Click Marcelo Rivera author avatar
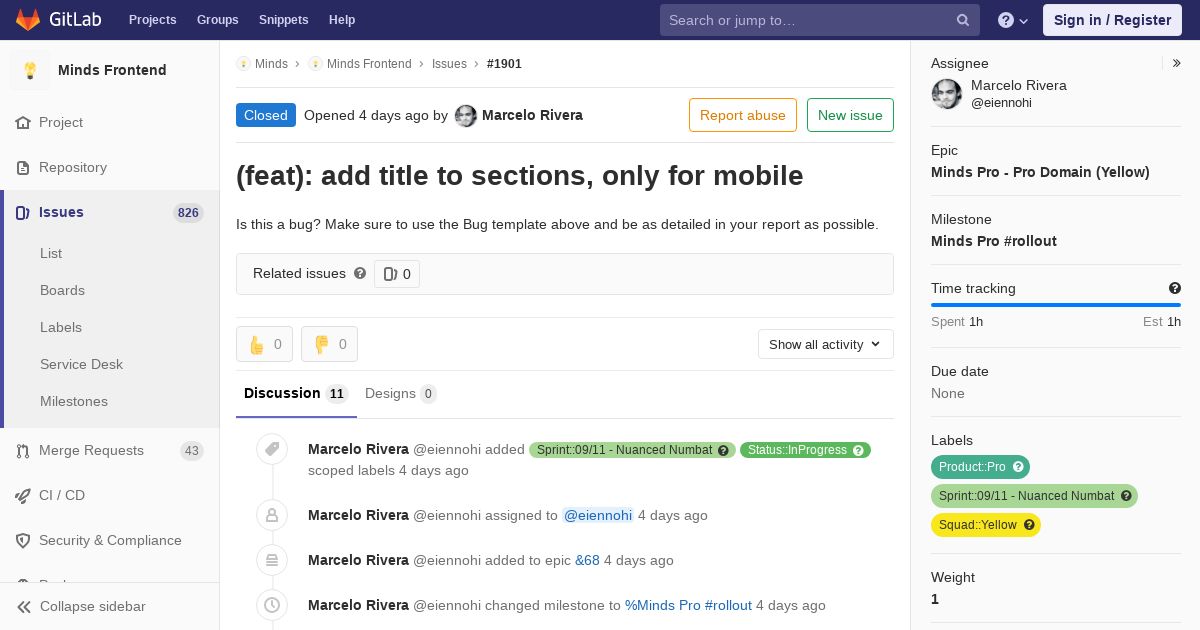The width and height of the screenshot is (1200, 630). pyautogui.click(x=466, y=115)
